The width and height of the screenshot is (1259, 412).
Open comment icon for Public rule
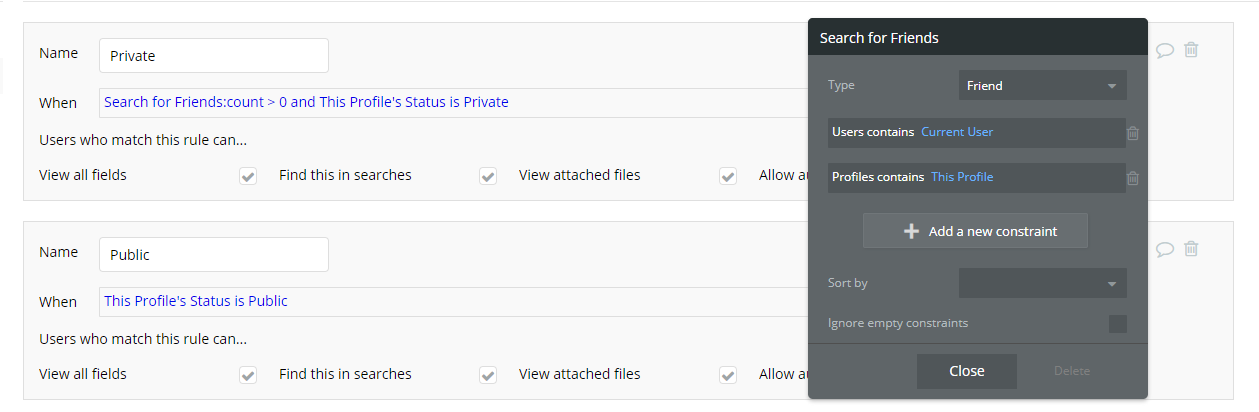point(1165,249)
